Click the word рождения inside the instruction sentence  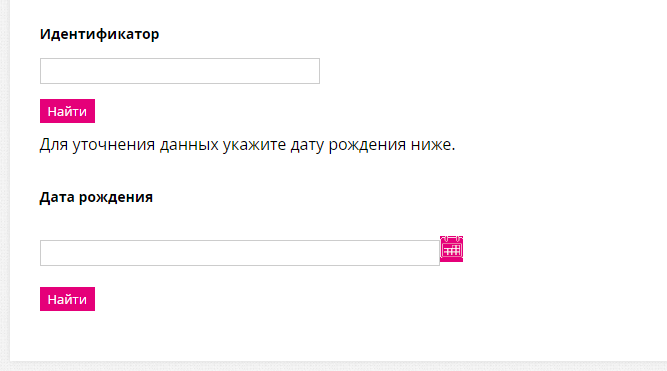point(367,145)
